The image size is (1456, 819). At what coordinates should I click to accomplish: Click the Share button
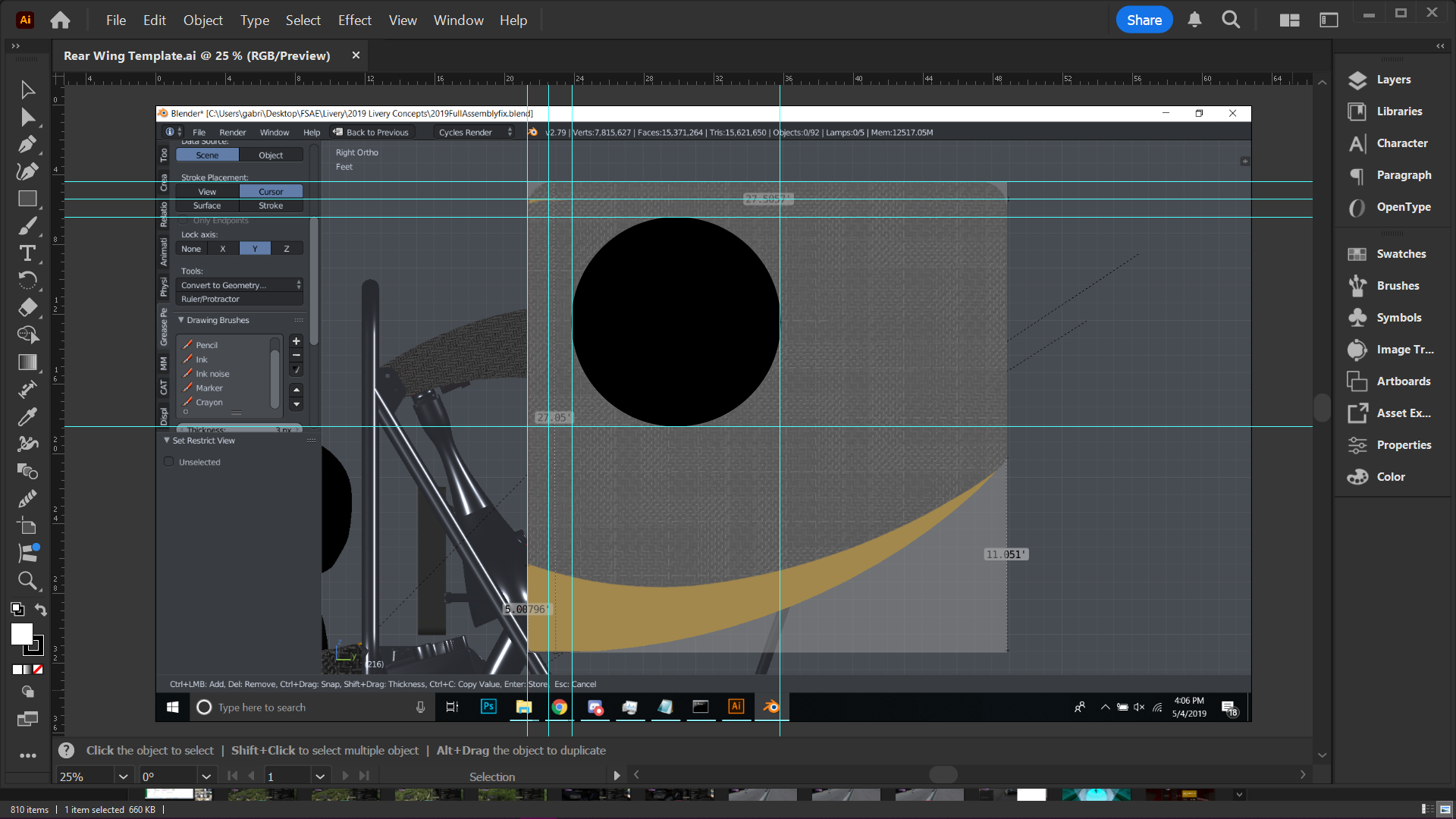click(x=1144, y=20)
